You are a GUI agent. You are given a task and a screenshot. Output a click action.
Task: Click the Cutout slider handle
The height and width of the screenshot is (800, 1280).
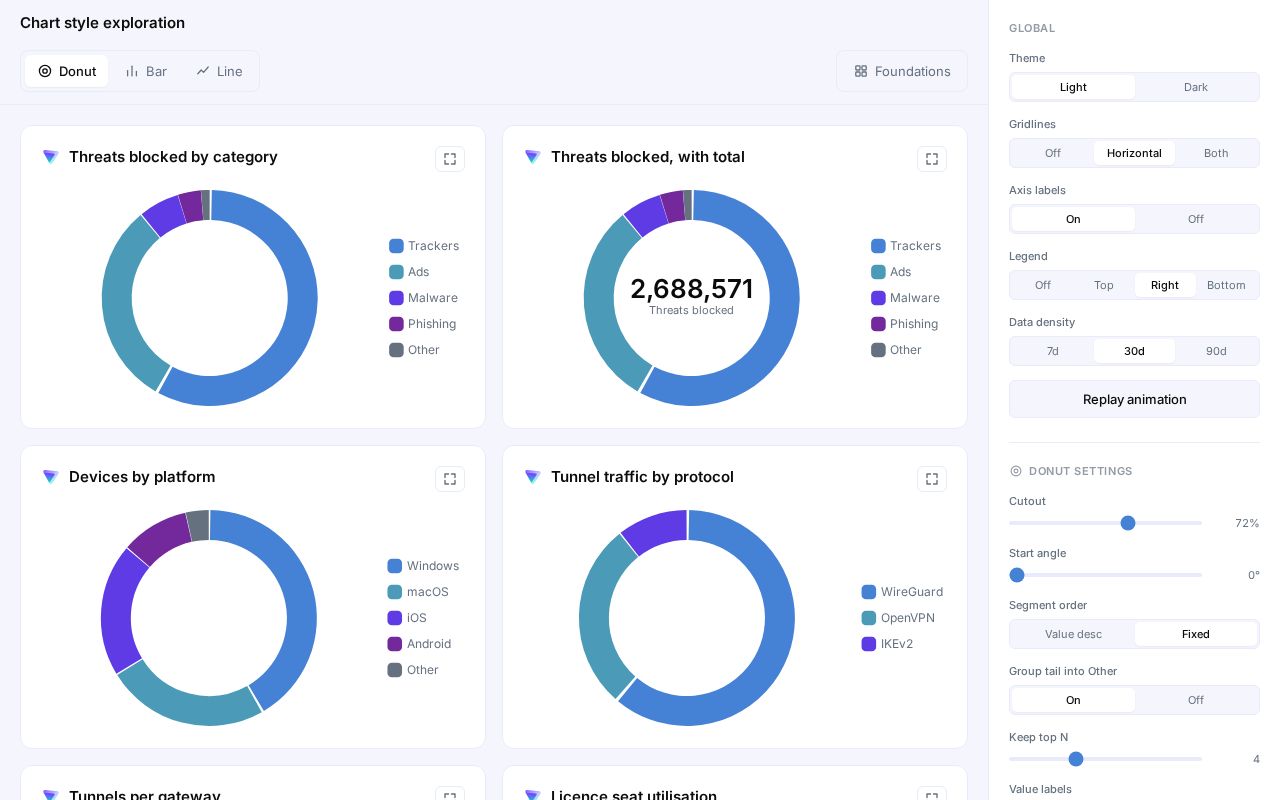tap(1128, 523)
